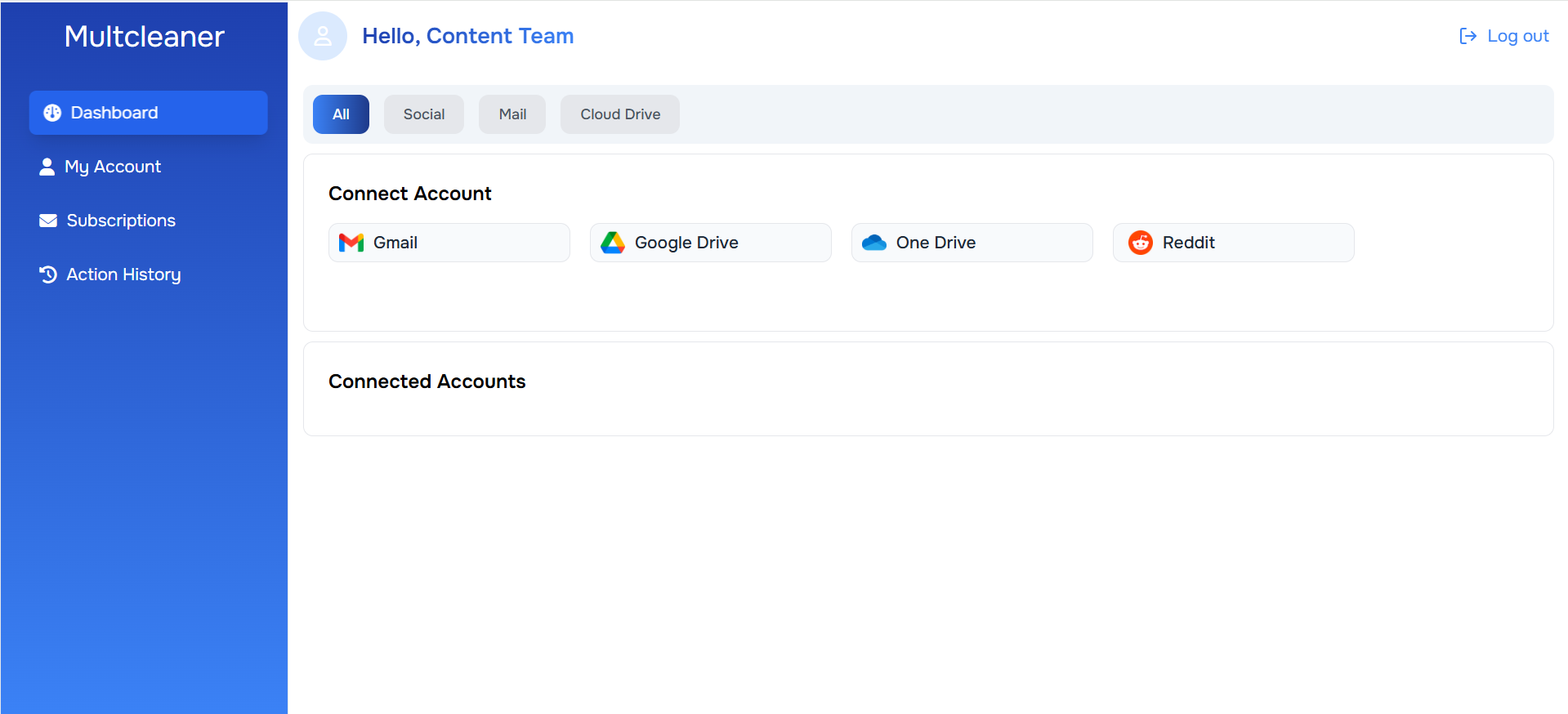Connect a One Drive account
Image resolution: width=1568 pixels, height=714 pixels.
[x=972, y=243]
